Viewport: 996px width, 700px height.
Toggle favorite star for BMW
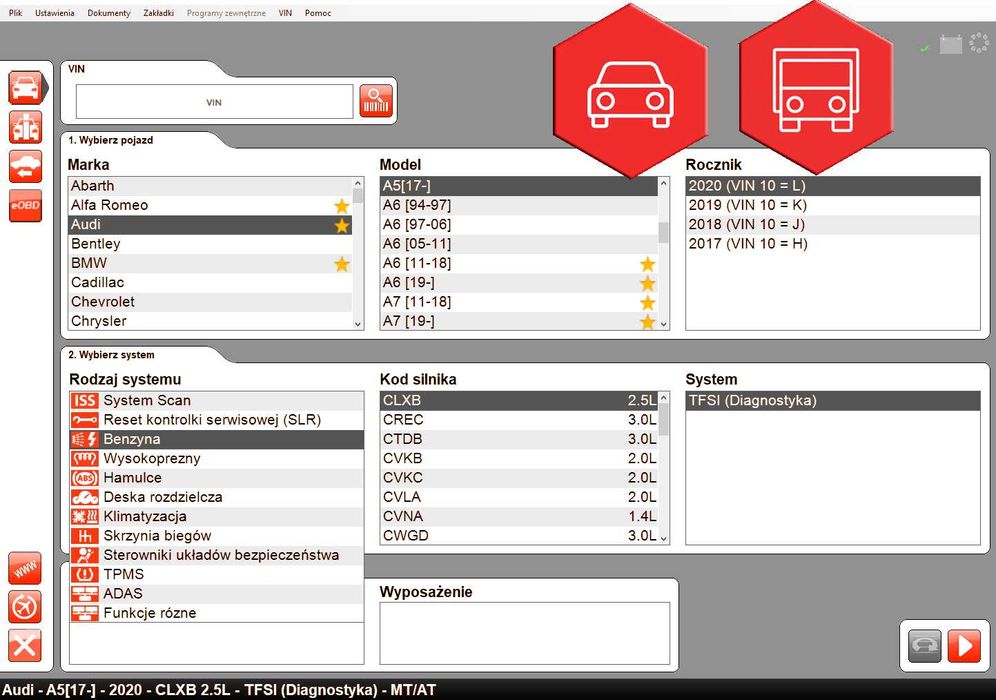pos(342,264)
